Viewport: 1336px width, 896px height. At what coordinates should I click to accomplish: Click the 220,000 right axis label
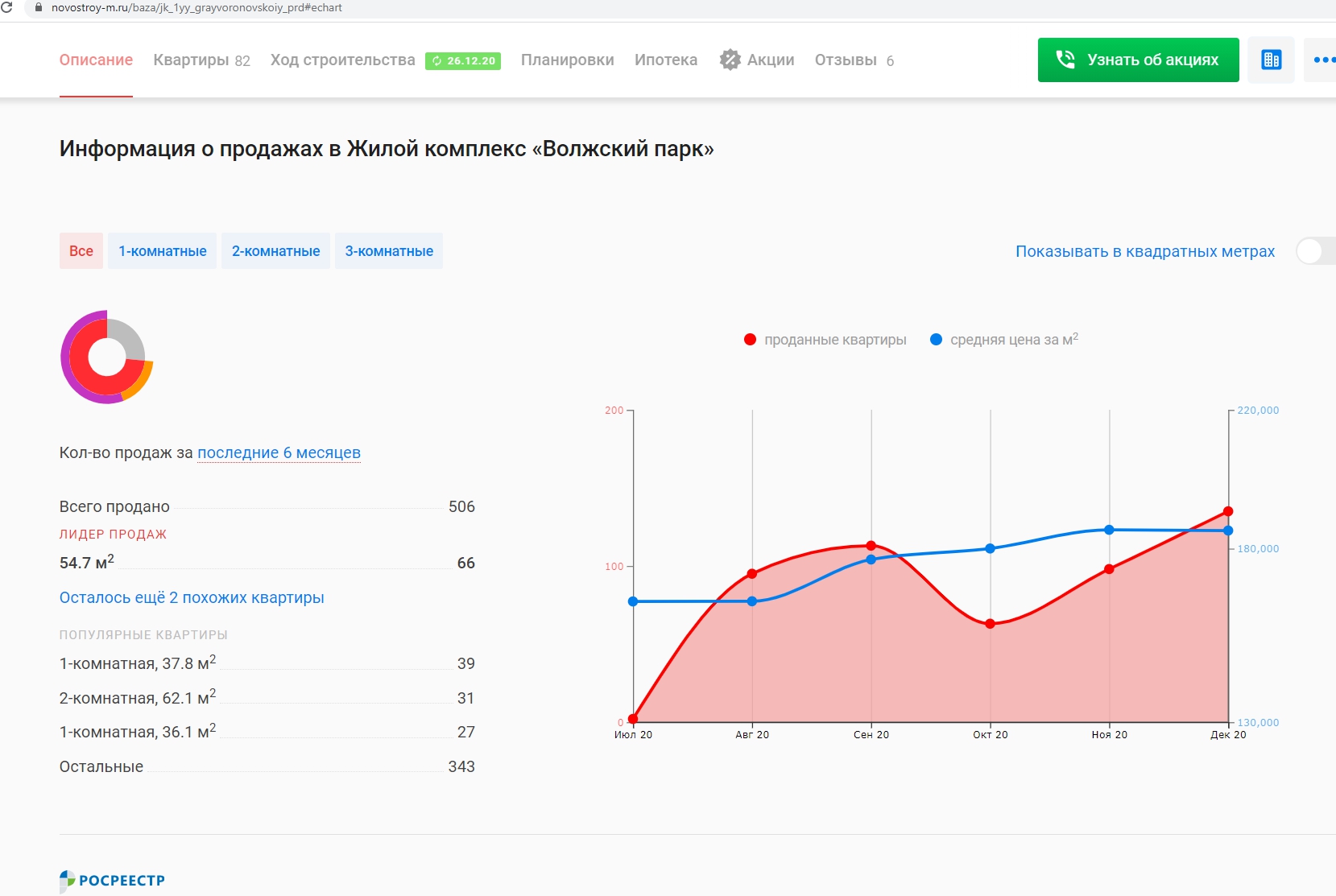click(x=1258, y=411)
